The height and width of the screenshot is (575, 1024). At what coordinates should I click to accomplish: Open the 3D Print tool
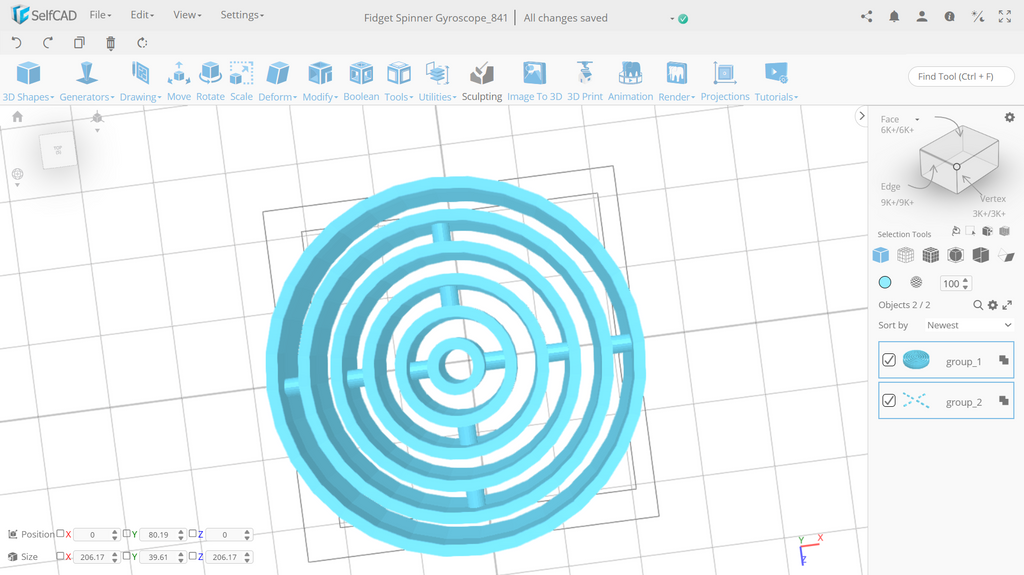pyautogui.click(x=584, y=81)
